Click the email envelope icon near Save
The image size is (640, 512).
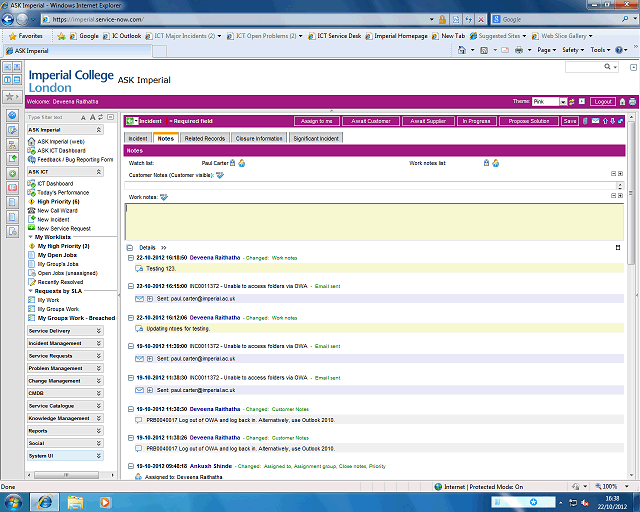click(597, 121)
